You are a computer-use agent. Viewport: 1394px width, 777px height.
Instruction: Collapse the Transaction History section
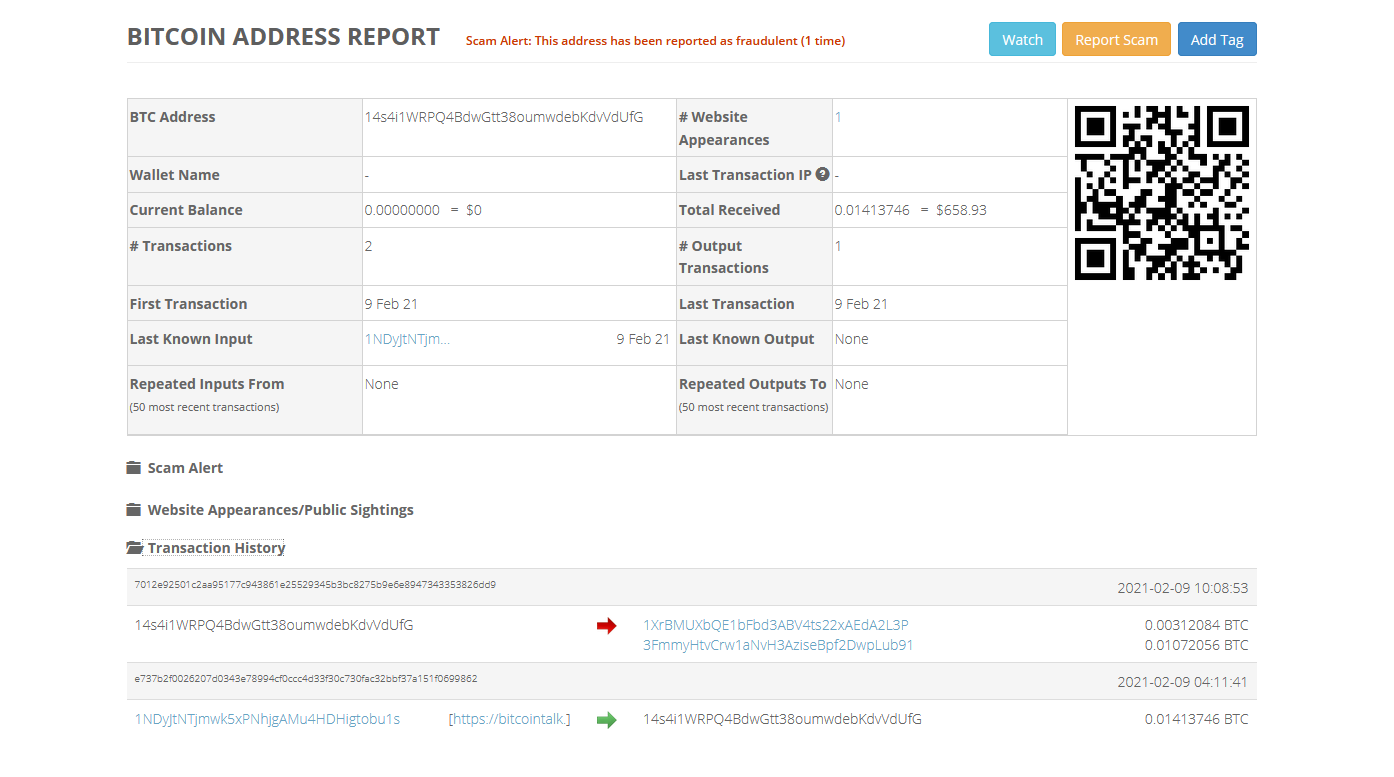[216, 548]
